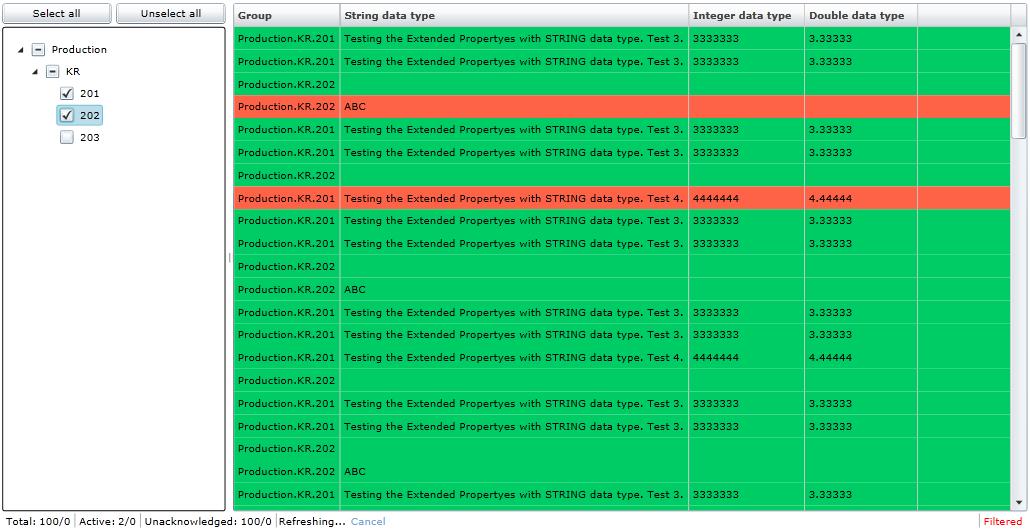Screen dimensions: 1030x530
Task: Collapse the KR tree node
Action: click(x=37, y=72)
